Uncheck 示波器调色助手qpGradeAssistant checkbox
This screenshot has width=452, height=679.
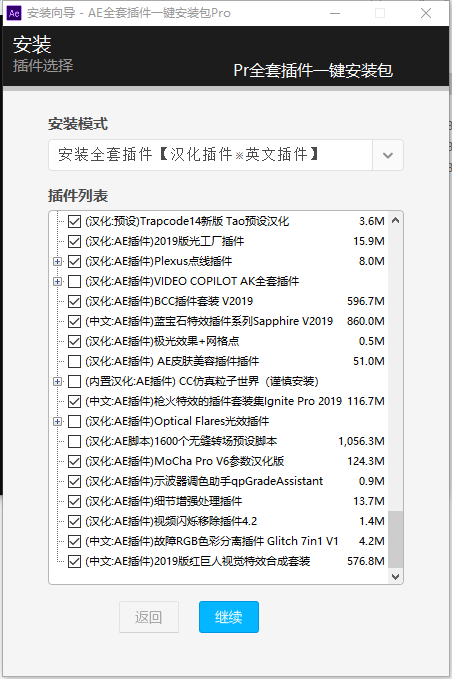pos(74,481)
